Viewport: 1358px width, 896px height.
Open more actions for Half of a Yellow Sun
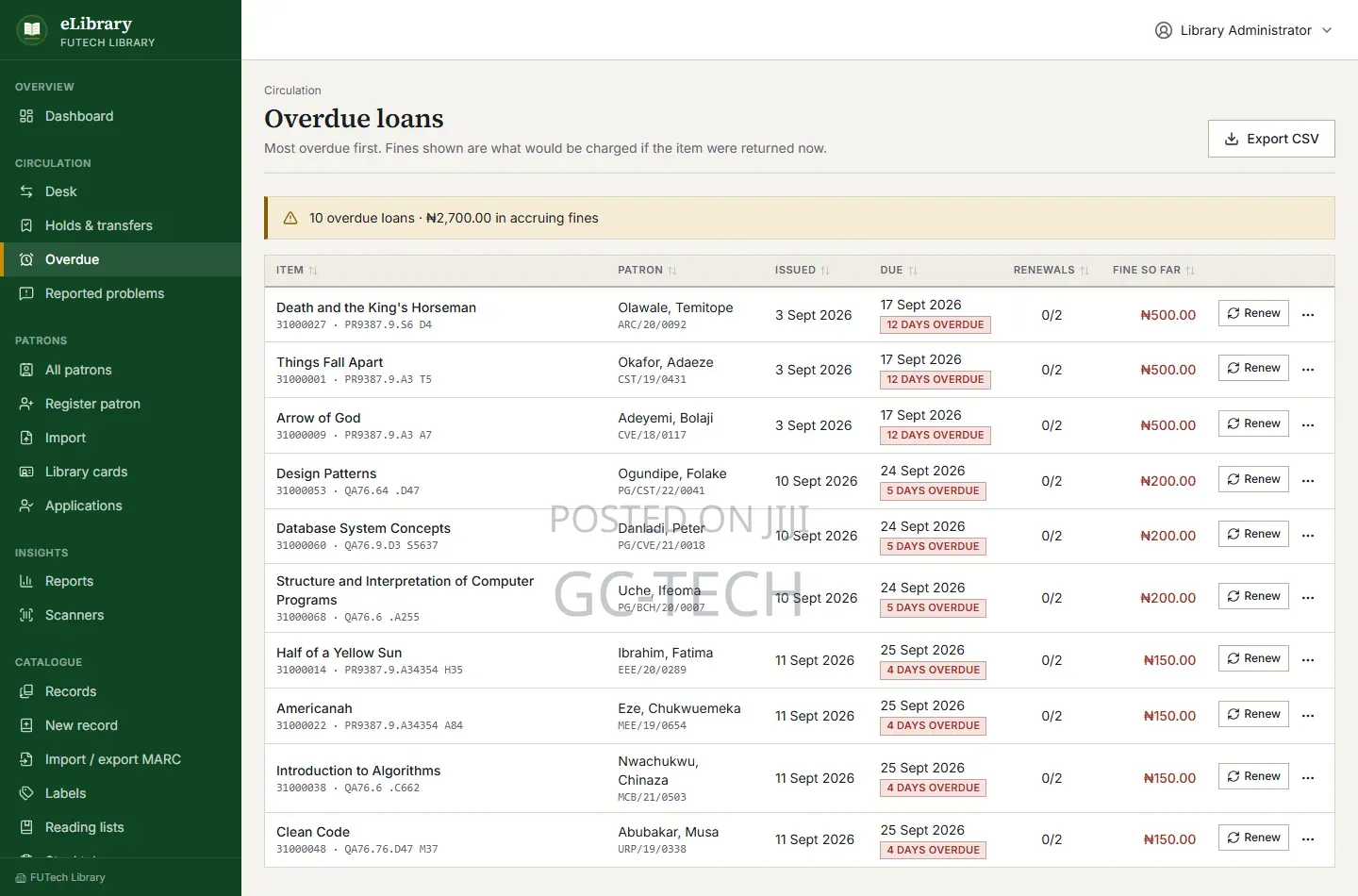1308,660
